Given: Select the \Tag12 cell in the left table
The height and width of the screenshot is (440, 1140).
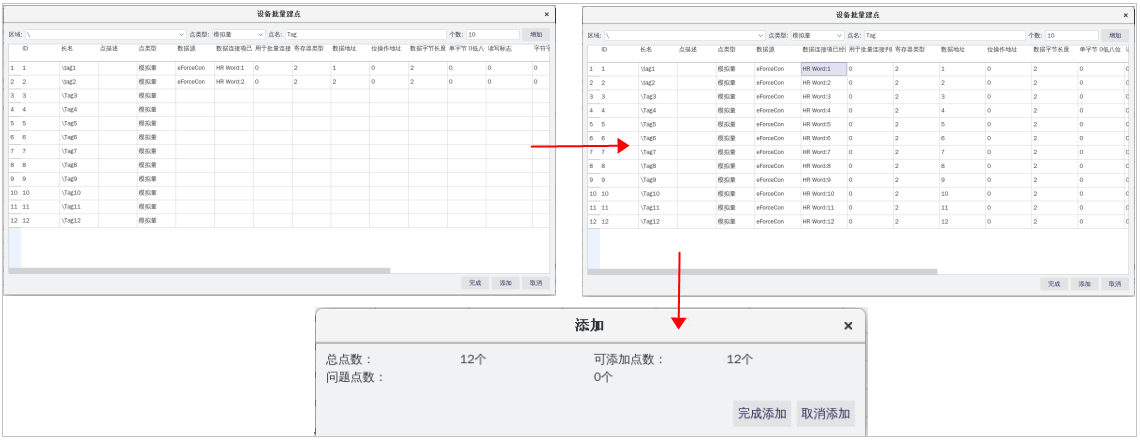Looking at the screenshot, I should (x=78, y=220).
